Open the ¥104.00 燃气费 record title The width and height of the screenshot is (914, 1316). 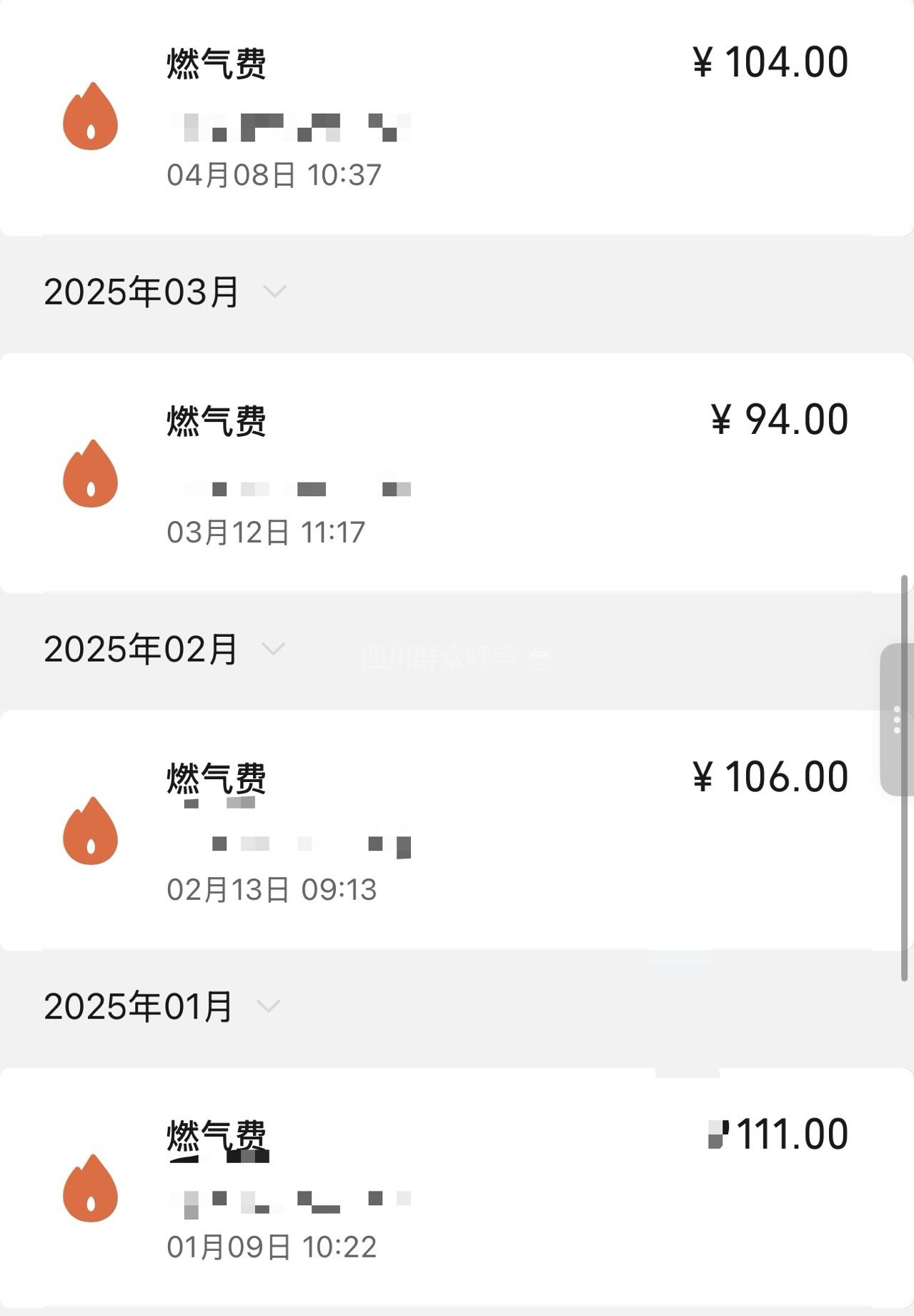(216, 63)
